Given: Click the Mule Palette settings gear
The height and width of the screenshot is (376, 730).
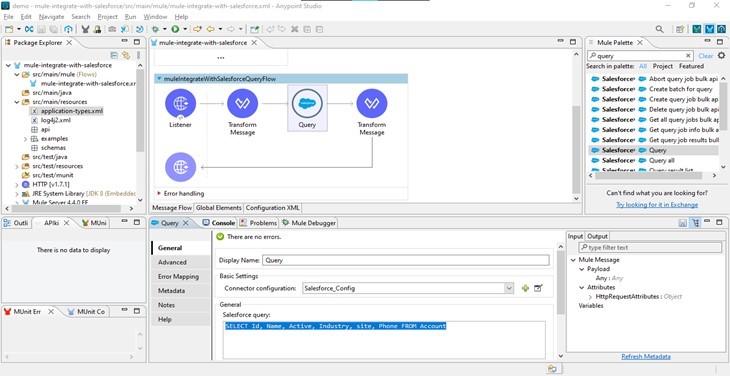Looking at the screenshot, I should coord(721,55).
